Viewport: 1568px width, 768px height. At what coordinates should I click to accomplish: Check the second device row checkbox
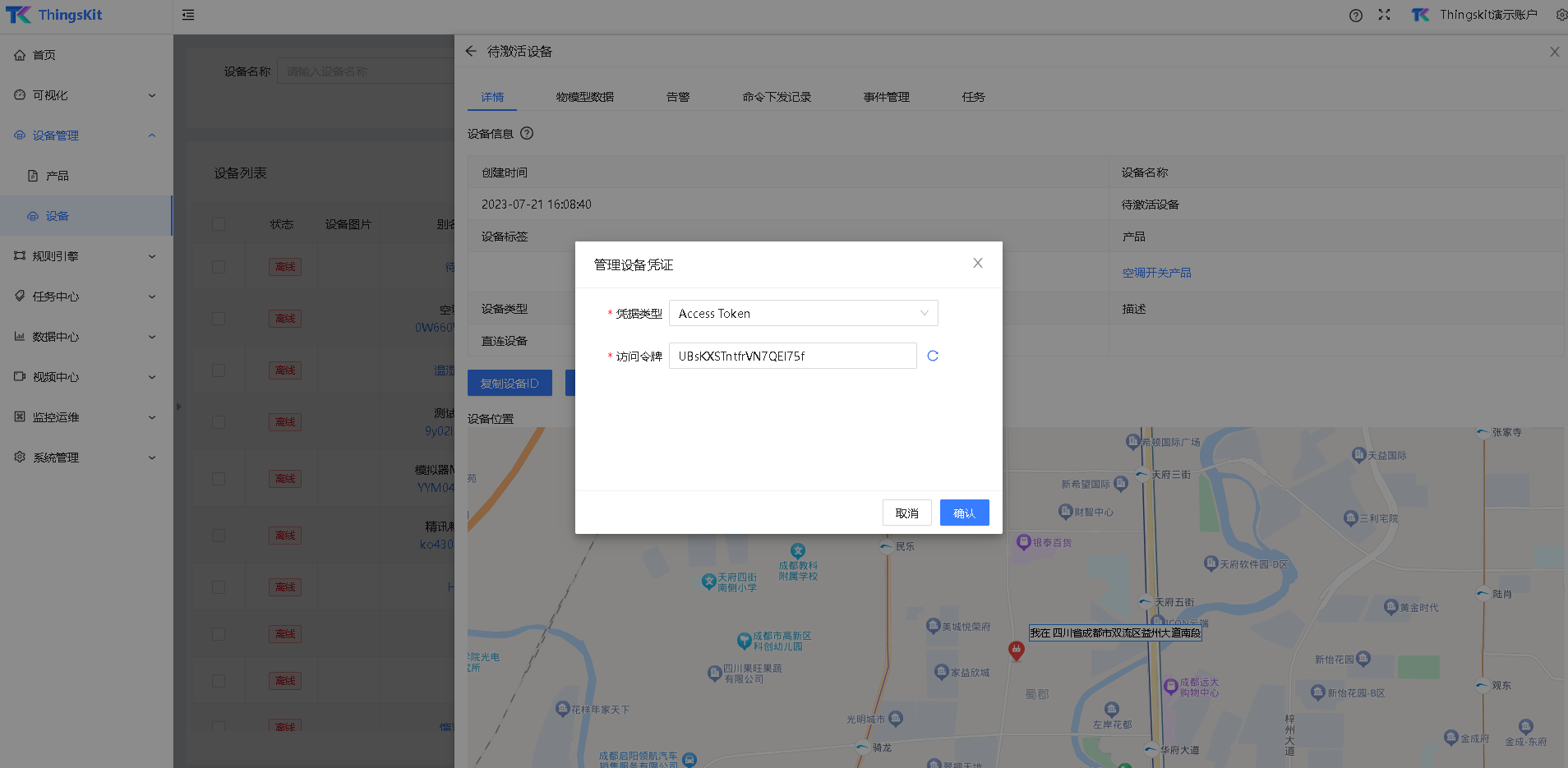point(219,319)
